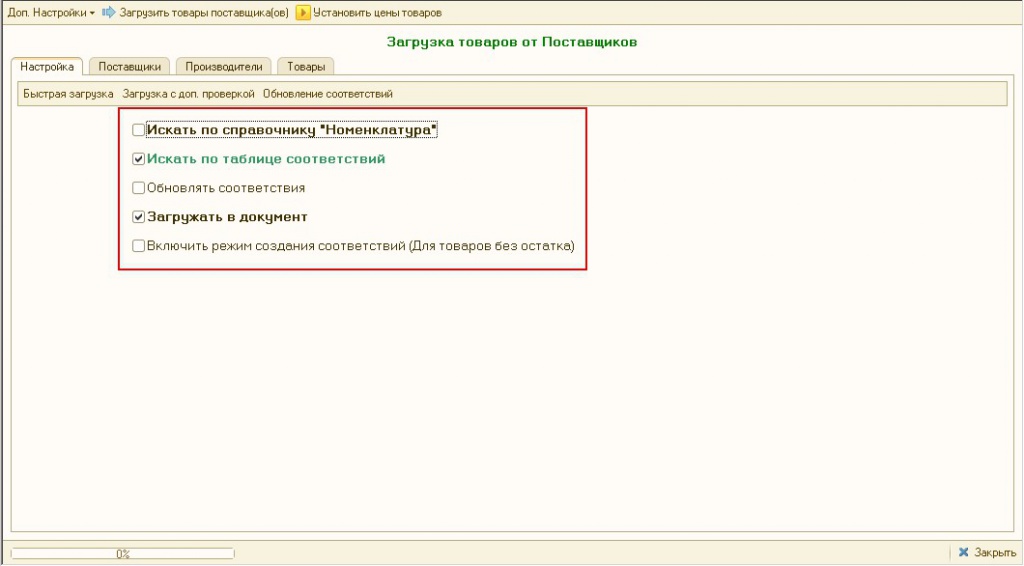This screenshot has width=1024, height=566.
Task: Click the Загрузка товаров от Поставщиков heading
Action: pyautogui.click(x=512, y=42)
